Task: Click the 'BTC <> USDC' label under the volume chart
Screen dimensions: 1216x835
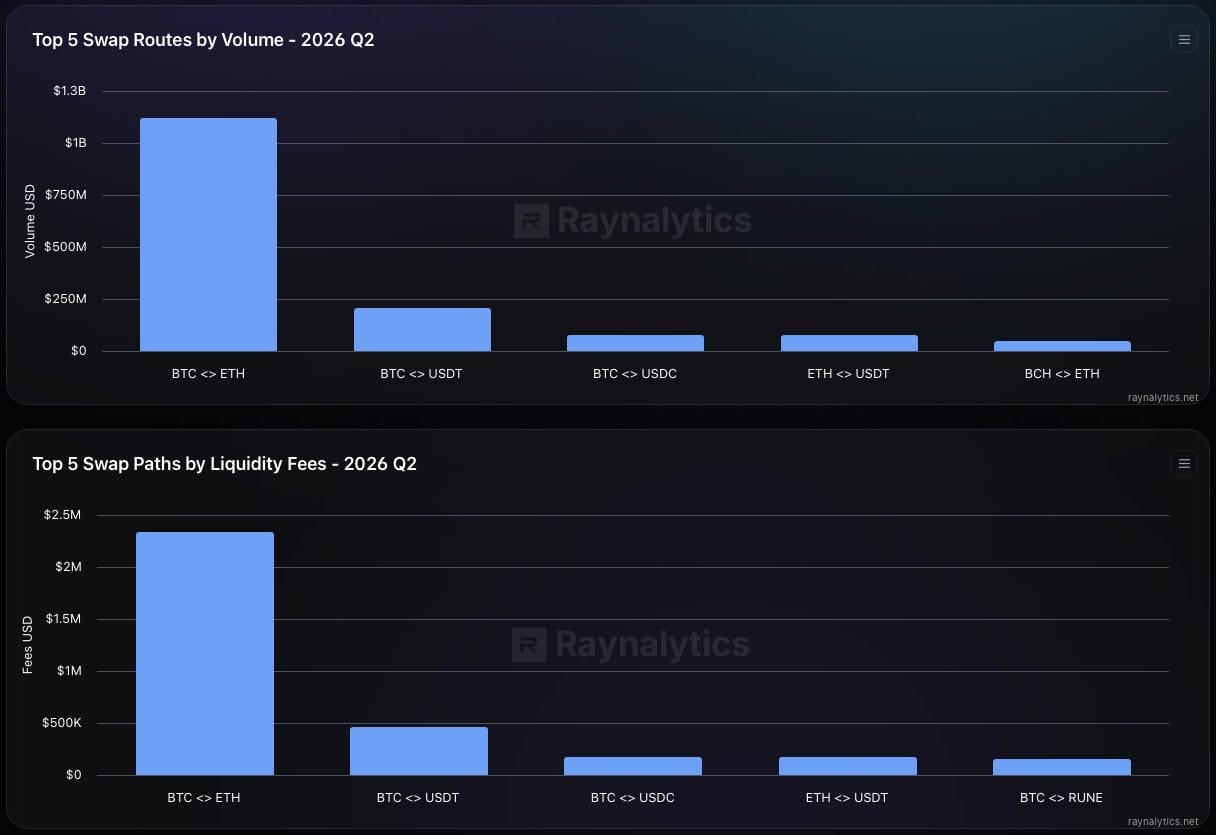Action: click(635, 374)
